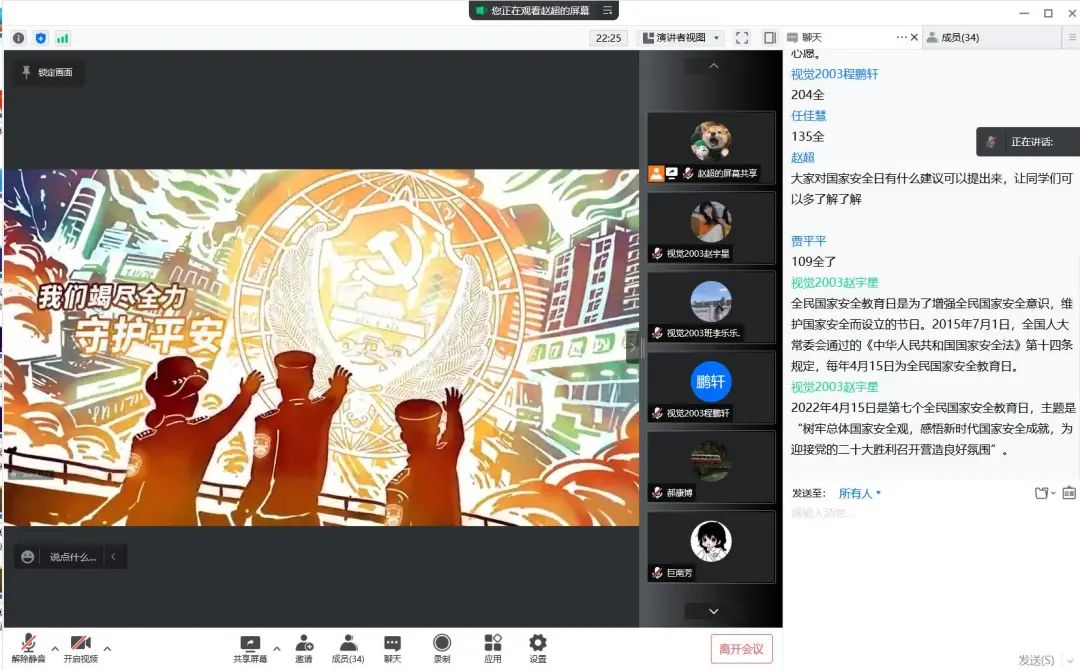Screen dimensions: 1080x670
Task: Collapse the participant video strip
Action: [x=632, y=348]
